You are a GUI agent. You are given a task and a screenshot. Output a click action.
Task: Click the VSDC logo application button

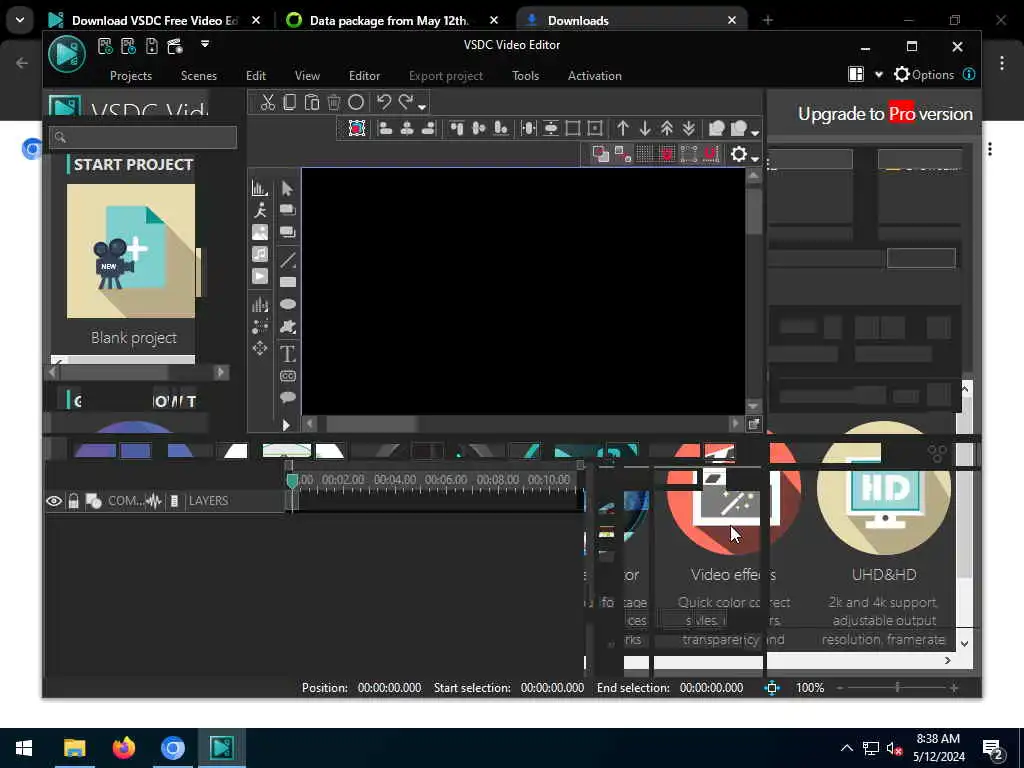coord(67,53)
